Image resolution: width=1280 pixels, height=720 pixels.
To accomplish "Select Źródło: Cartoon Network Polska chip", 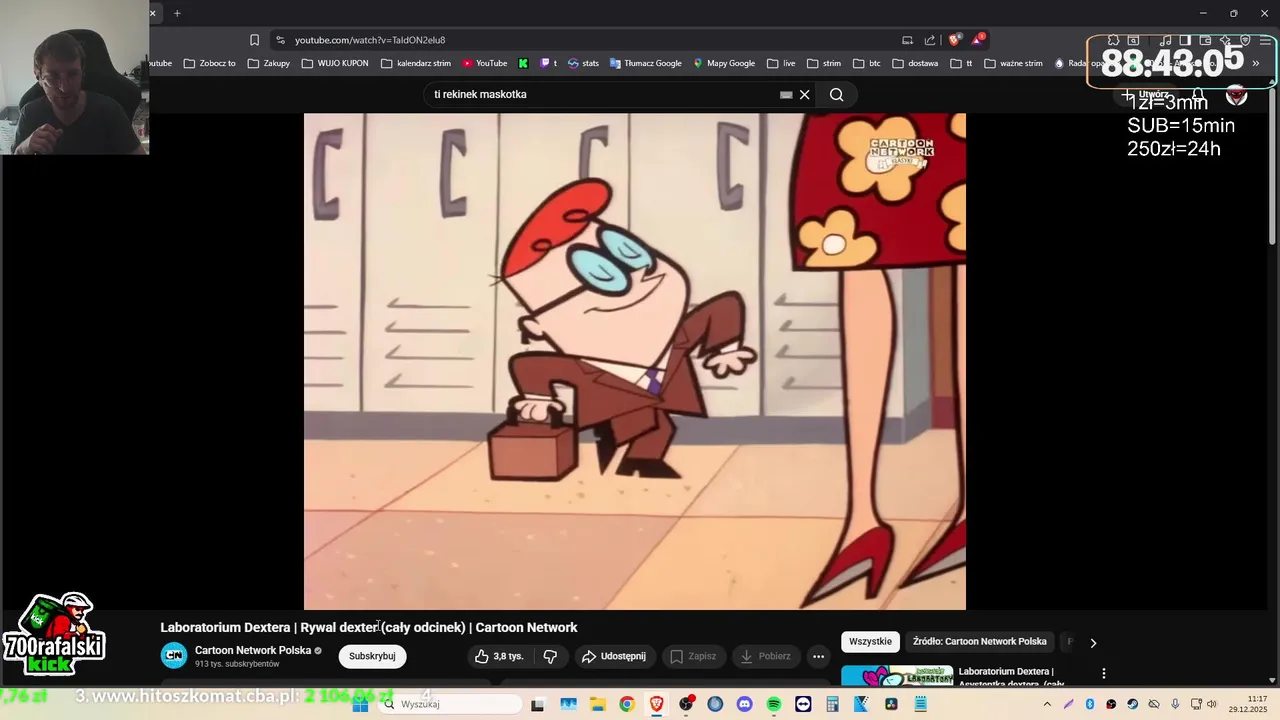I will point(979,641).
